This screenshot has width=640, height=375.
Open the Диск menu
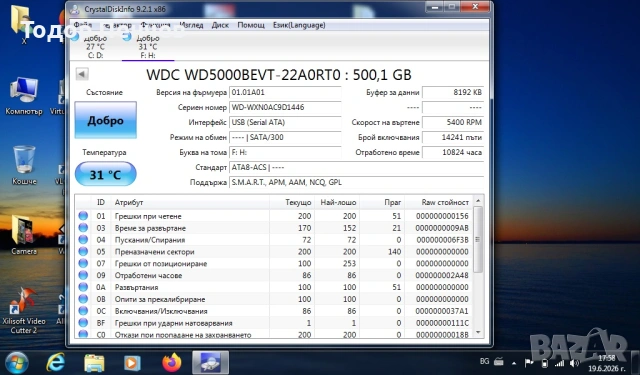(x=220, y=25)
